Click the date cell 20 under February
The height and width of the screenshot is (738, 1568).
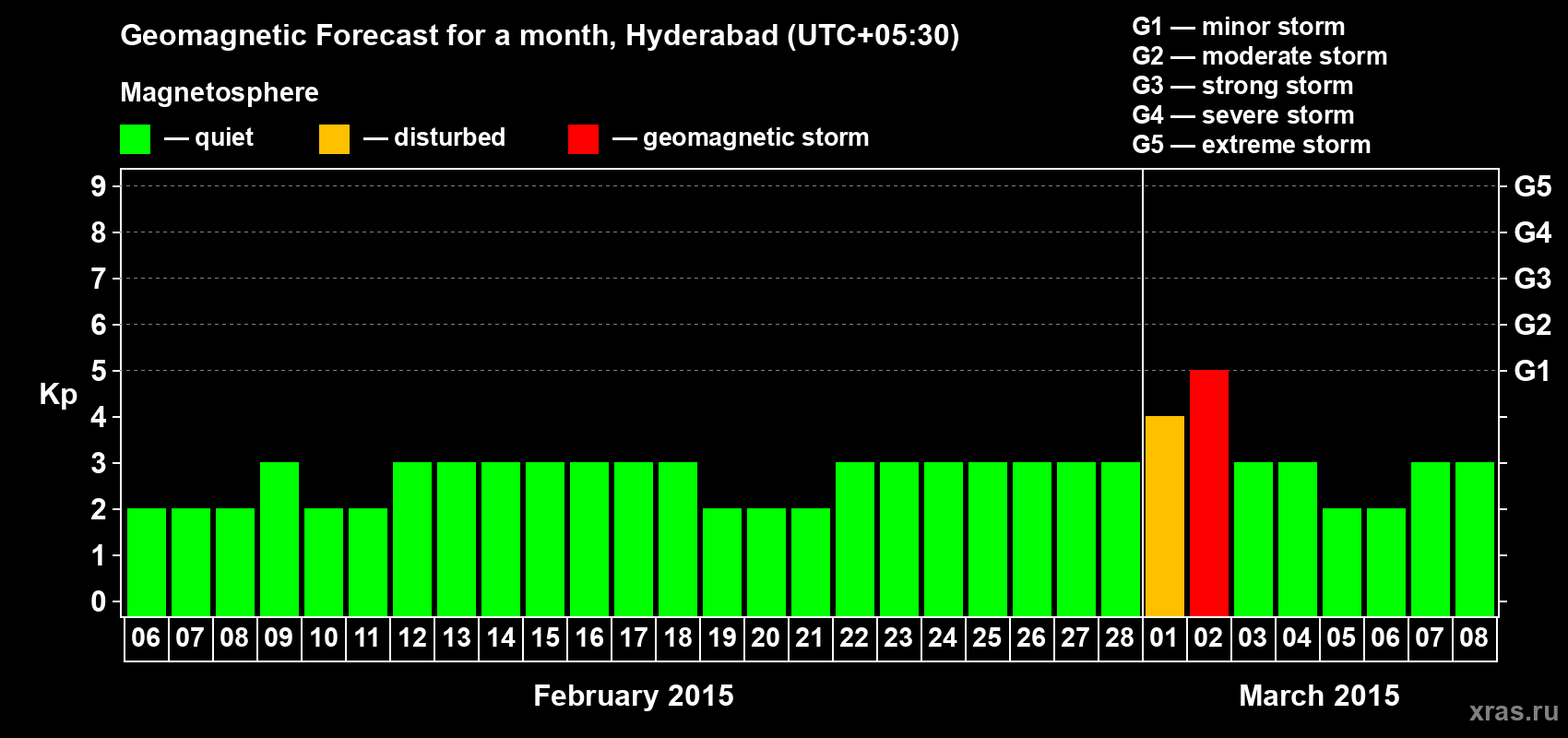coord(766,638)
